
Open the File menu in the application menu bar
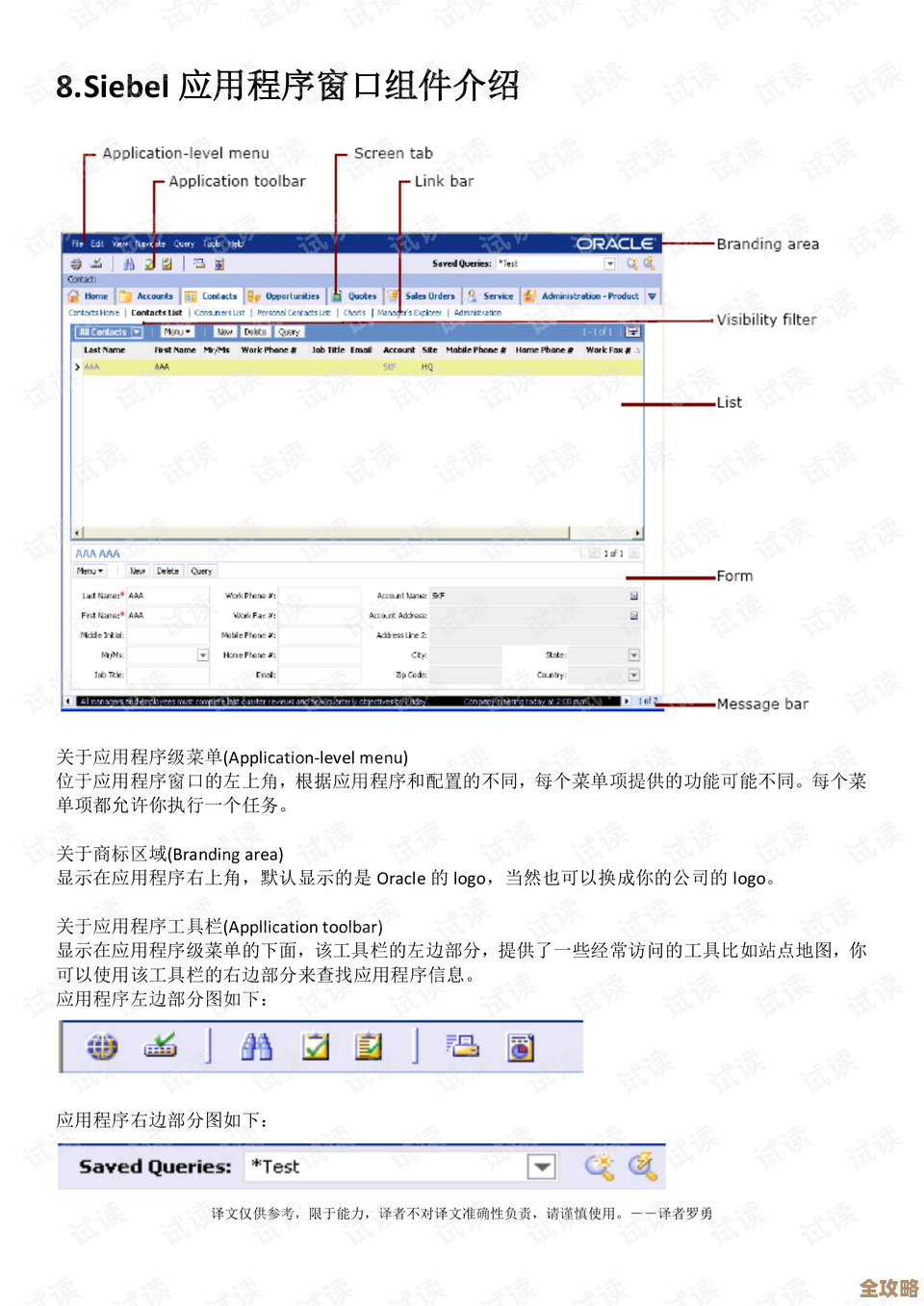click(x=77, y=244)
